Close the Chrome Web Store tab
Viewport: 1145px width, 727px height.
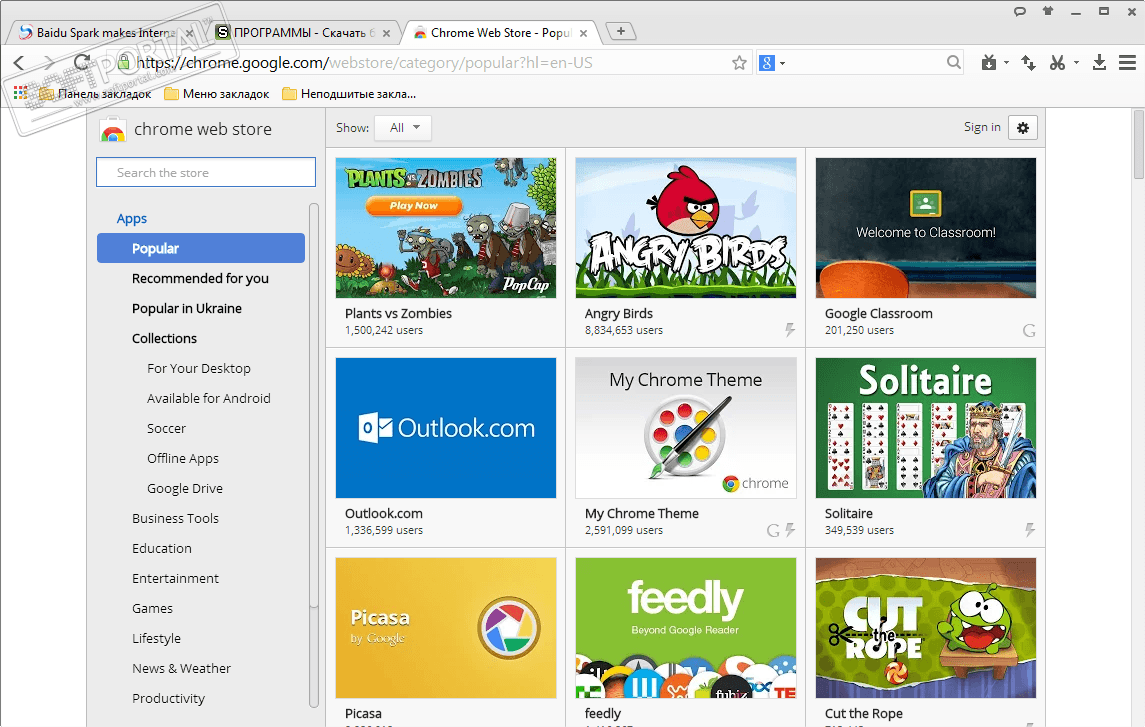click(583, 34)
